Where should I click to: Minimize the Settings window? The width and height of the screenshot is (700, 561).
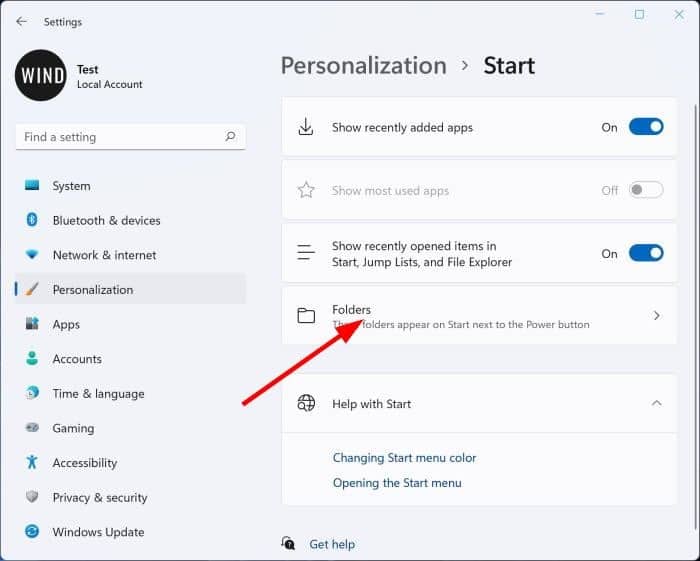pyautogui.click(x=600, y=14)
